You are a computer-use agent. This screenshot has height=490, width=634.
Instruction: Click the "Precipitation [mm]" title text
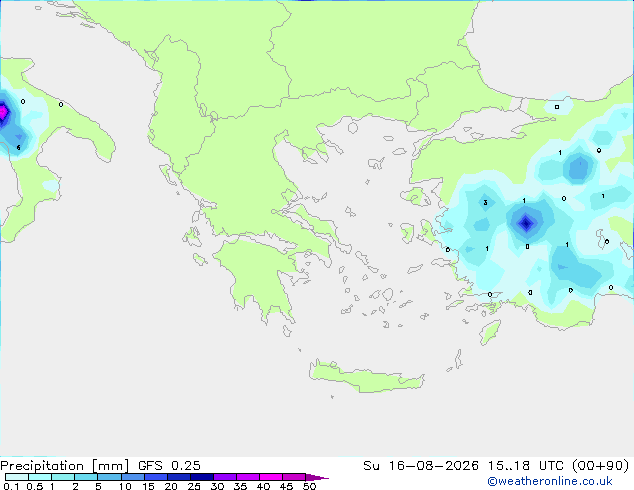pyautogui.click(x=65, y=466)
